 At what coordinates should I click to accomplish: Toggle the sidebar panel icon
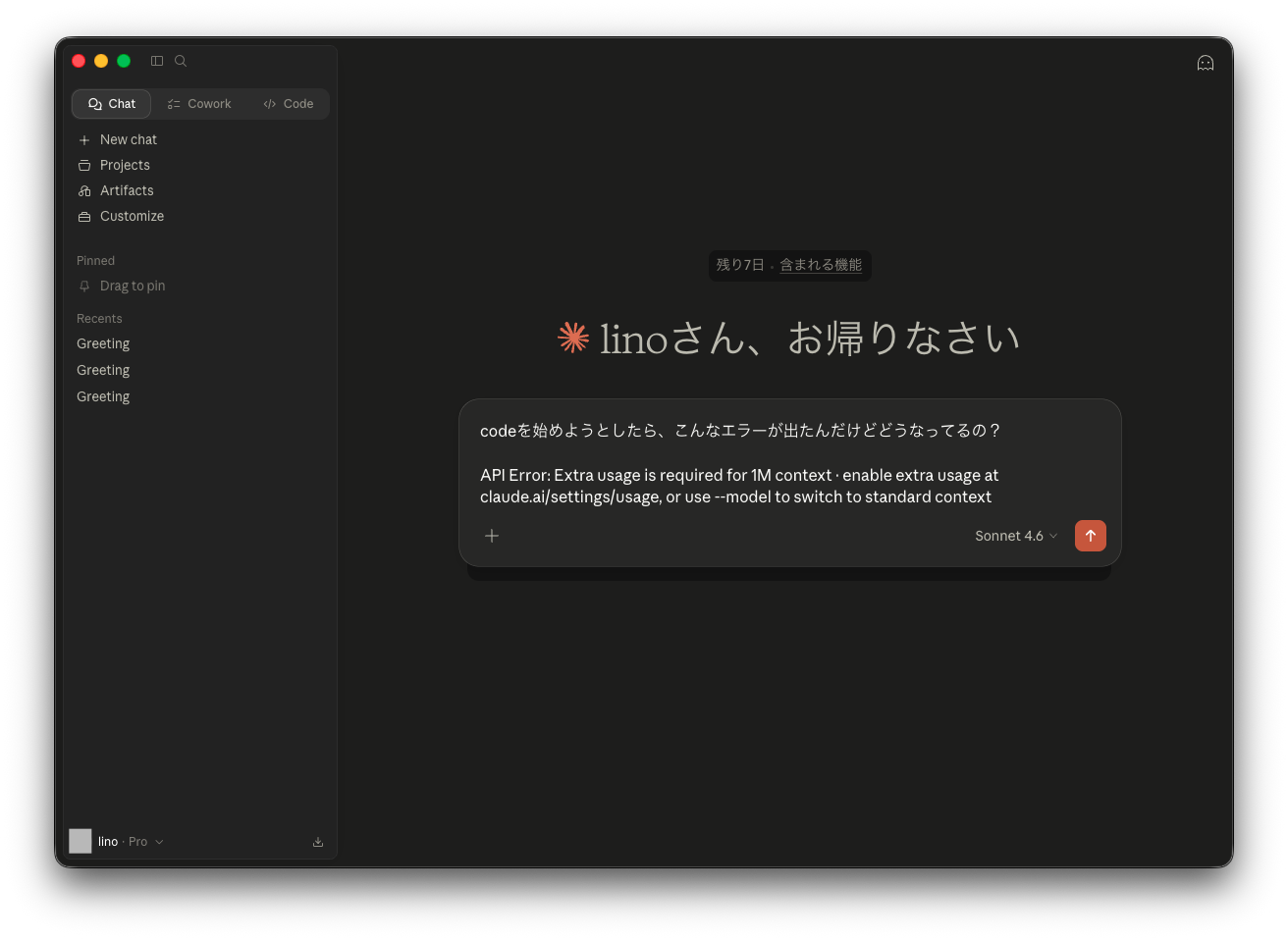coord(157,61)
